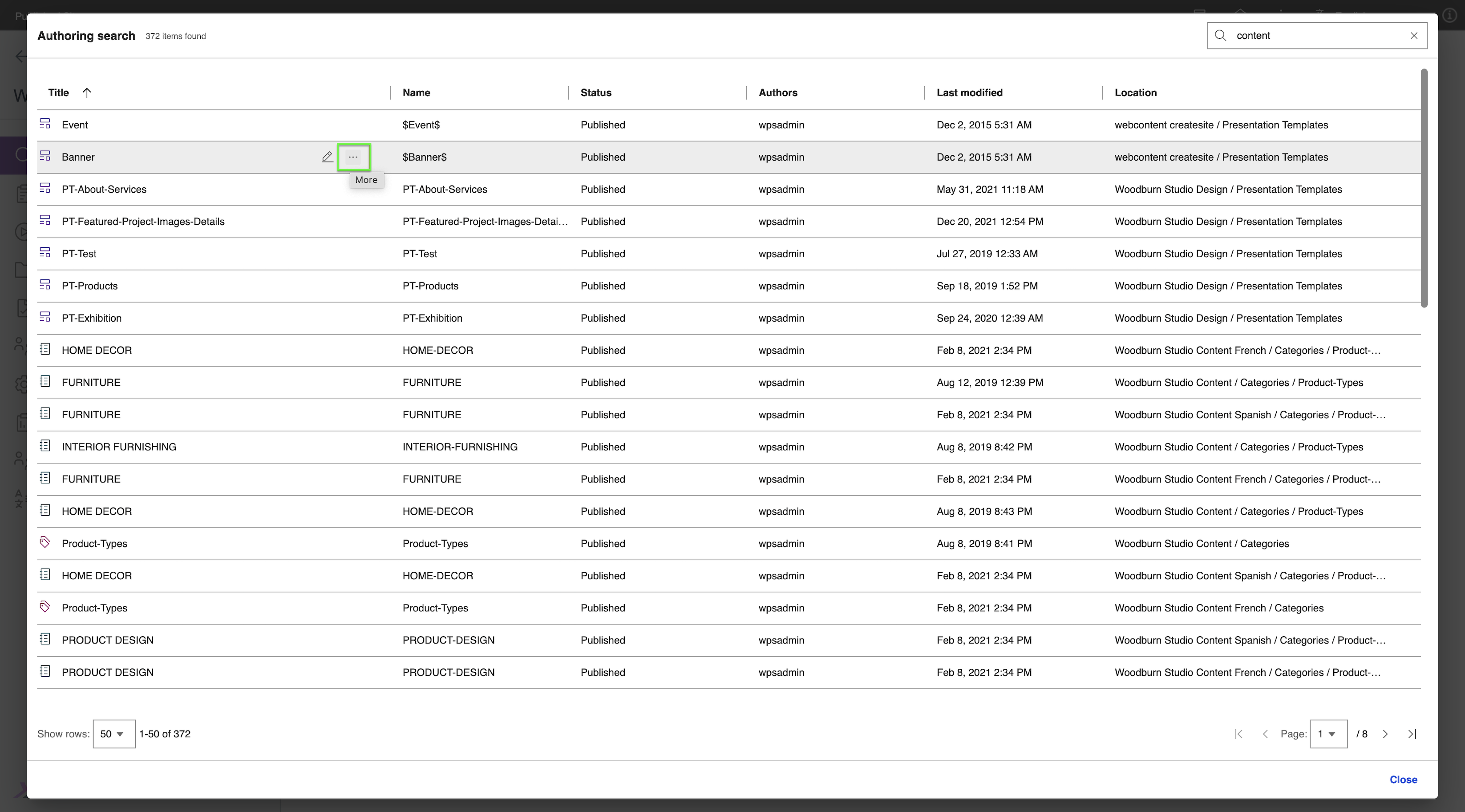Click the Title sort ascending arrow
This screenshot has width=1465, height=812.
point(86,93)
